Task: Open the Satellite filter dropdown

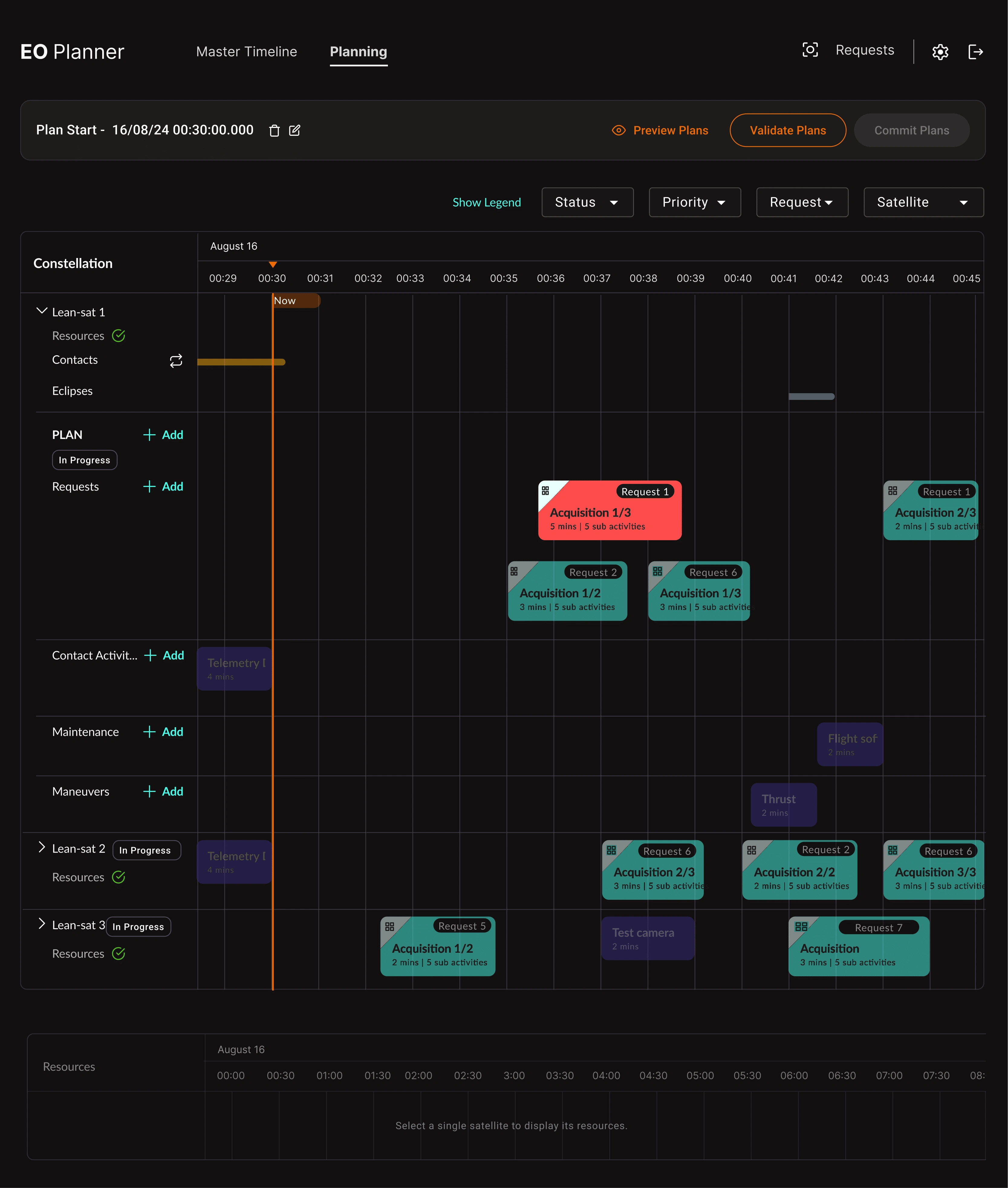Action: tap(923, 202)
